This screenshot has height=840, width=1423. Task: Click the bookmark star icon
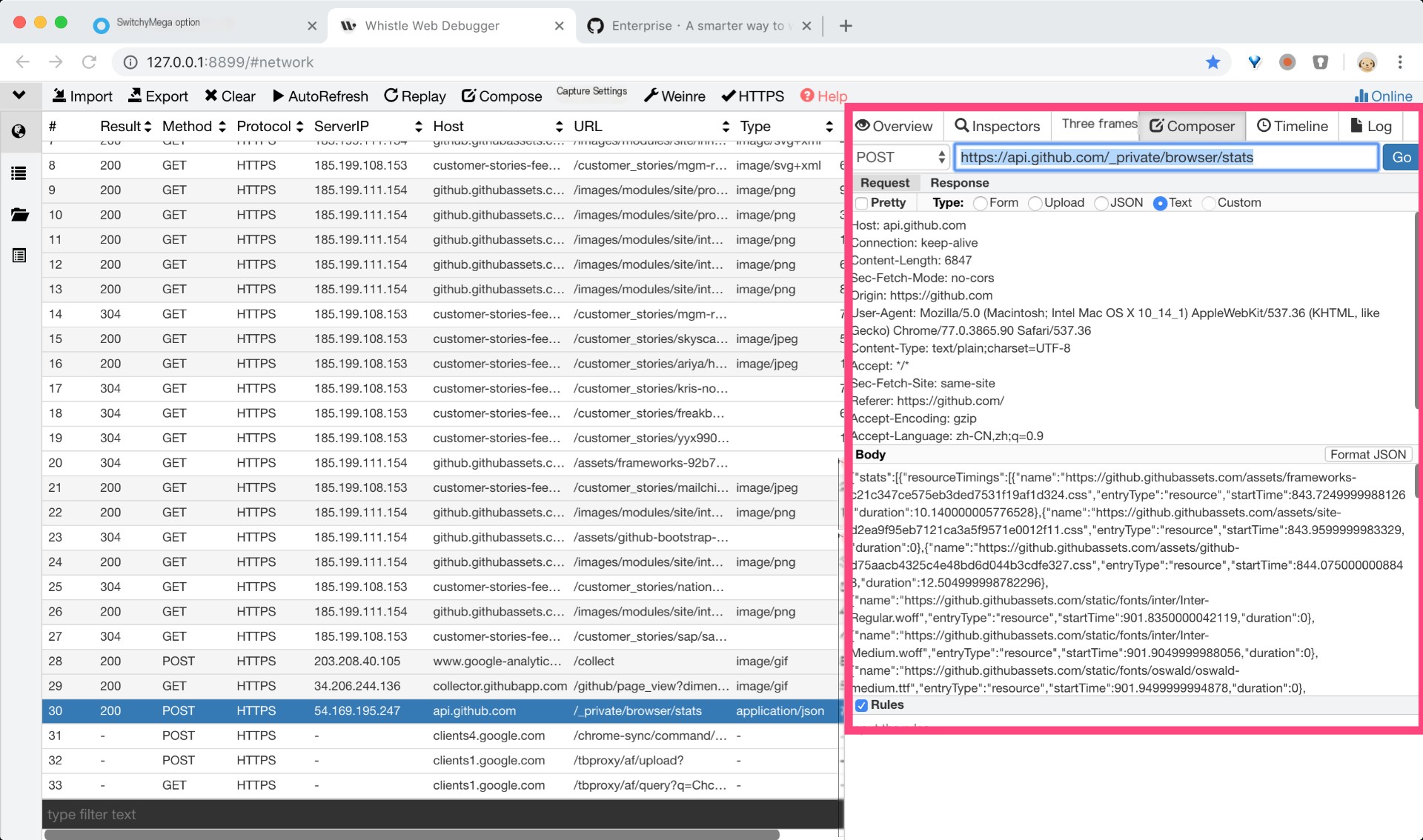pos(1213,62)
